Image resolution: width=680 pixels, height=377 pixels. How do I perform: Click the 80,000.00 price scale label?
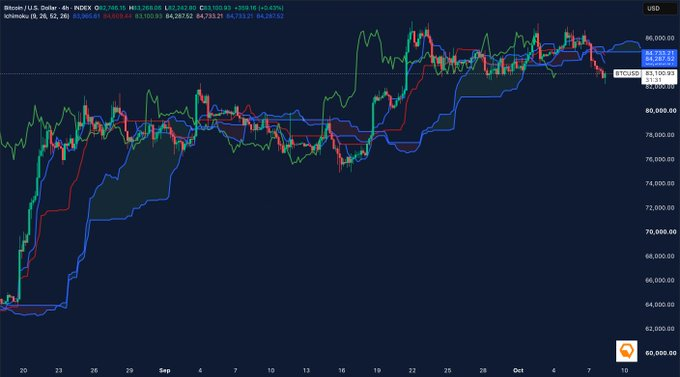click(660, 111)
